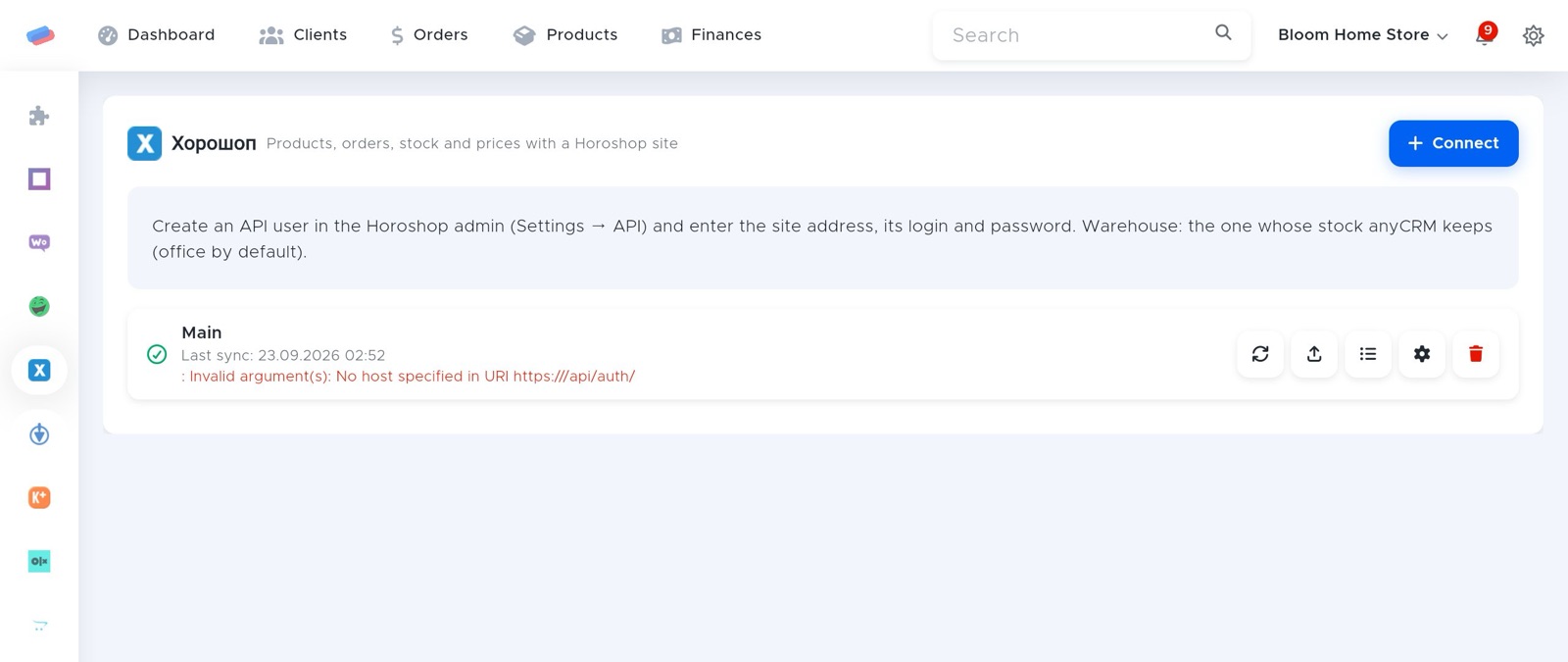Open the Finances section
1568x662 pixels.
pos(711,35)
